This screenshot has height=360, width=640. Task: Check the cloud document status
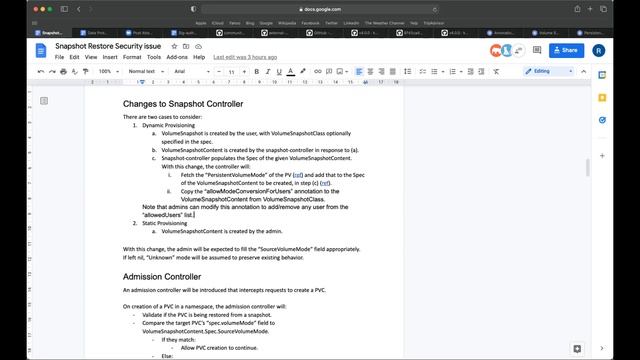click(198, 47)
